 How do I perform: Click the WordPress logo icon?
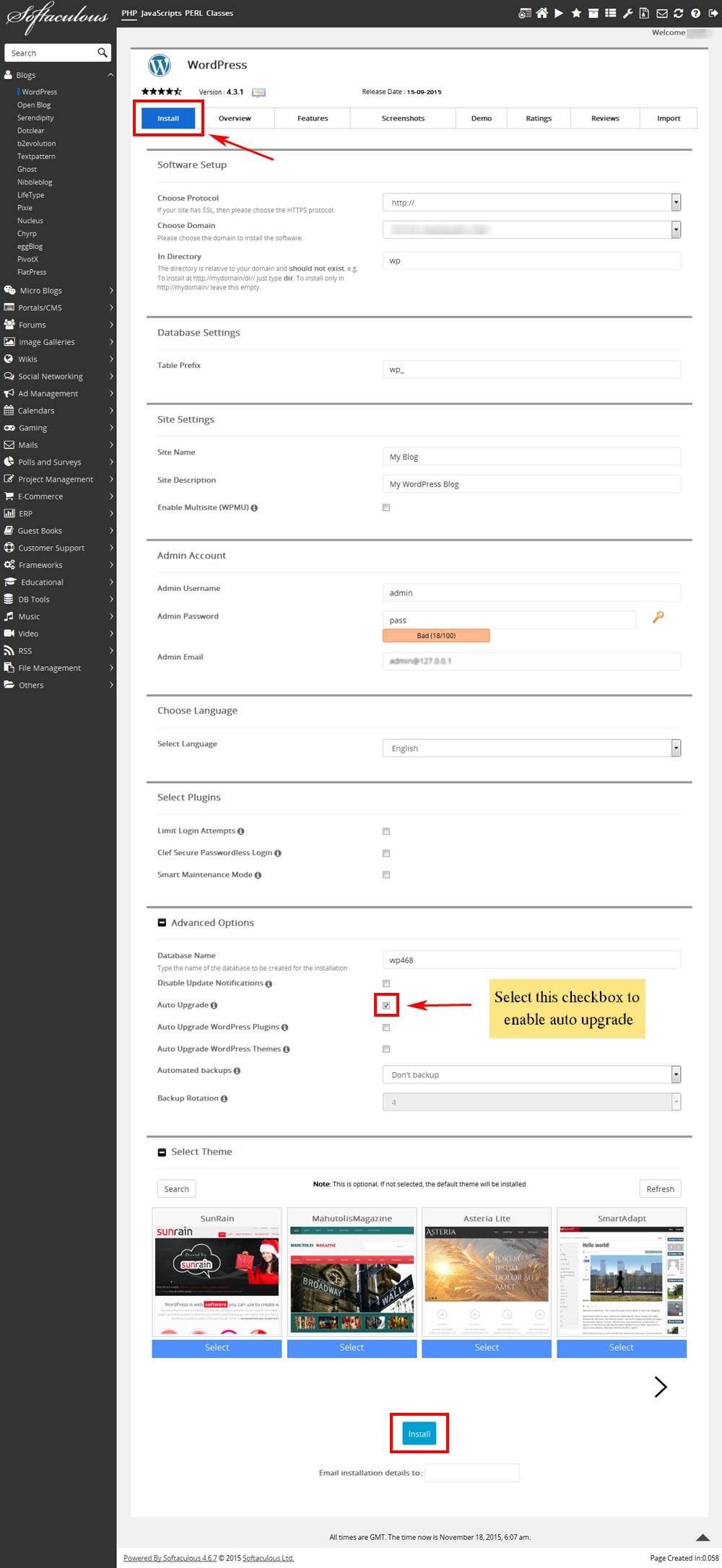(160, 66)
